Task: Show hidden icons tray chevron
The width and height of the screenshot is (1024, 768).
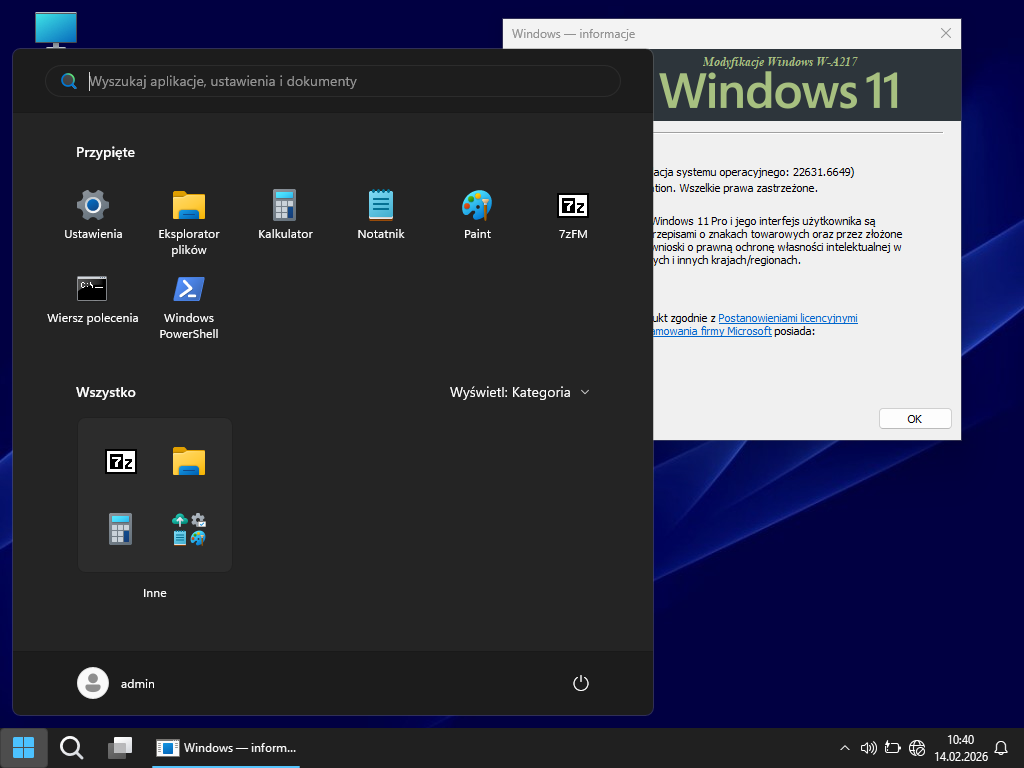Action: (x=845, y=748)
